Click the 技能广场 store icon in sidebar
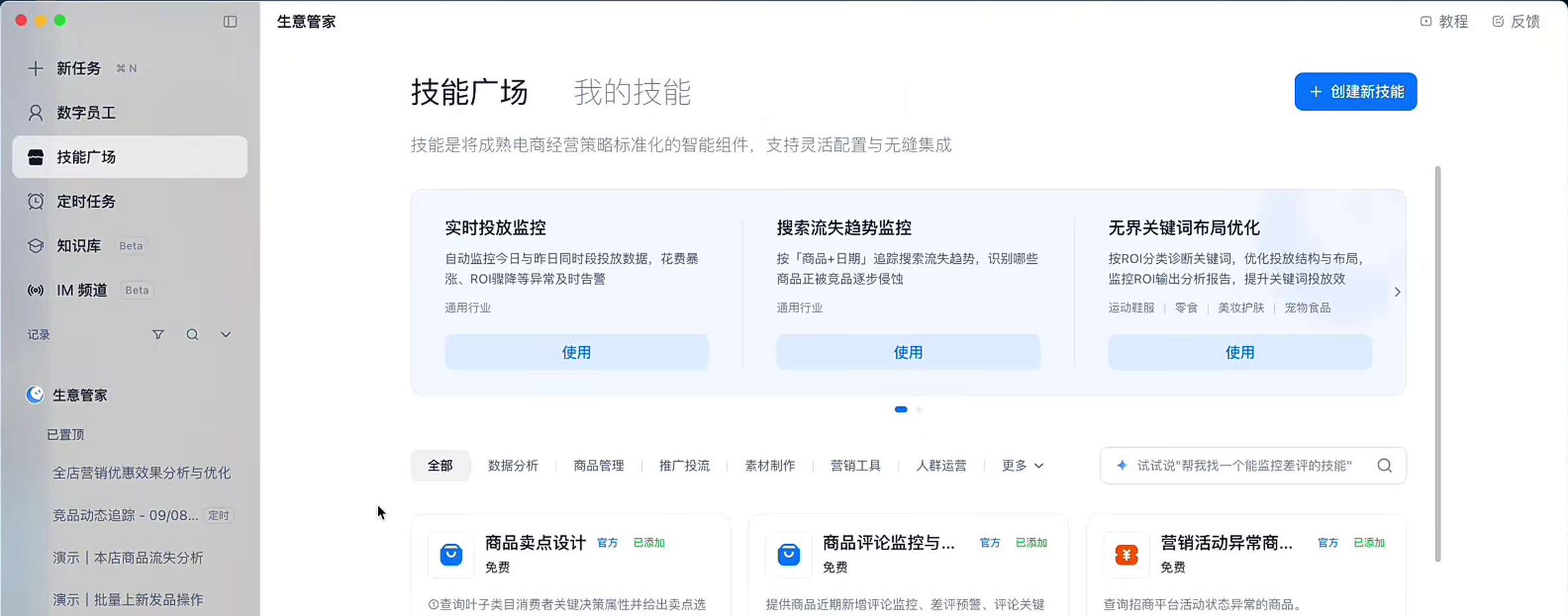The height and width of the screenshot is (616, 1568). click(36, 157)
